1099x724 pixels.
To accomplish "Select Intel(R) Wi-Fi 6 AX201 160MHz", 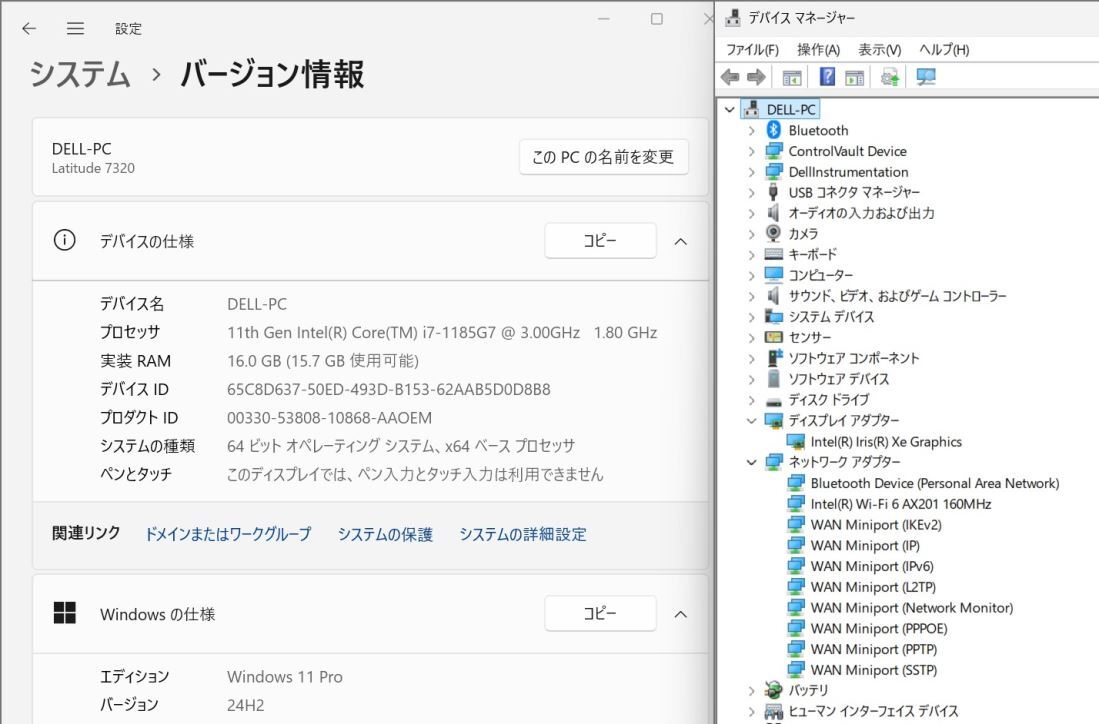I will [901, 504].
